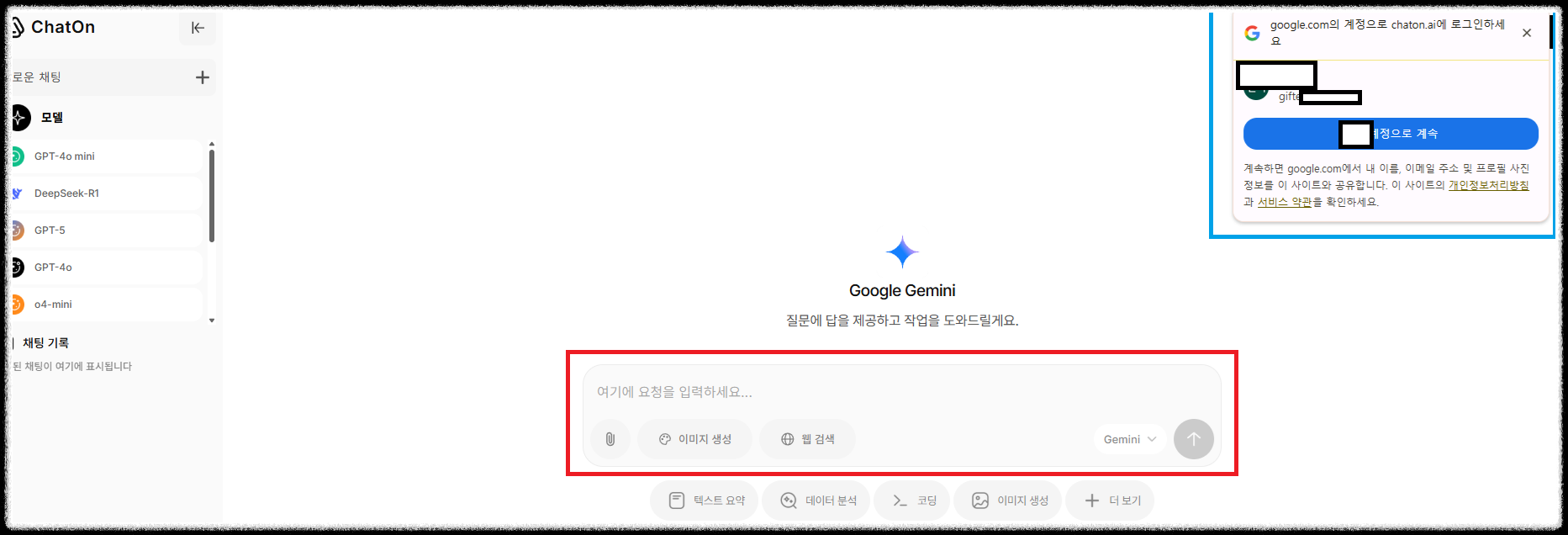Start a new chat with plus icon

pyautogui.click(x=202, y=77)
